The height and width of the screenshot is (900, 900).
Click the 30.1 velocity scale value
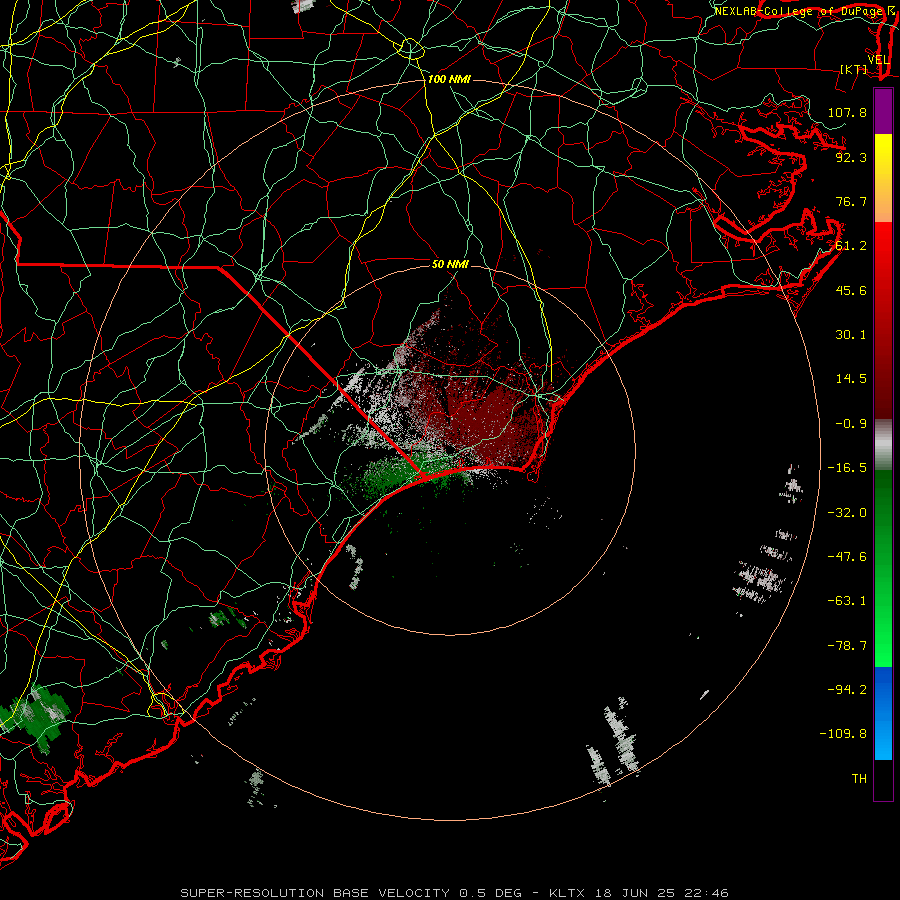(851, 335)
